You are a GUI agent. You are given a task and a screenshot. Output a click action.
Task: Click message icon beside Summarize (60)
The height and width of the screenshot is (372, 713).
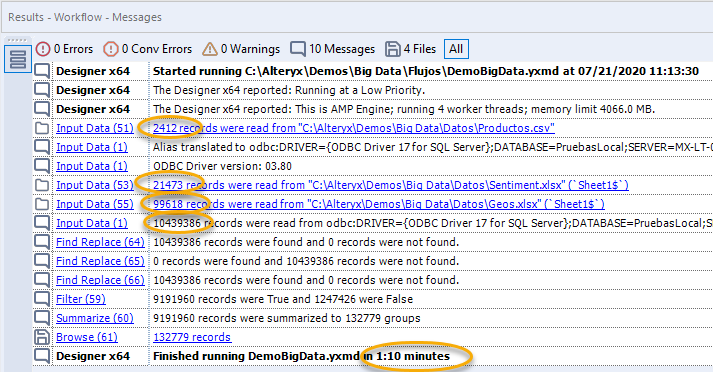pos(42,318)
